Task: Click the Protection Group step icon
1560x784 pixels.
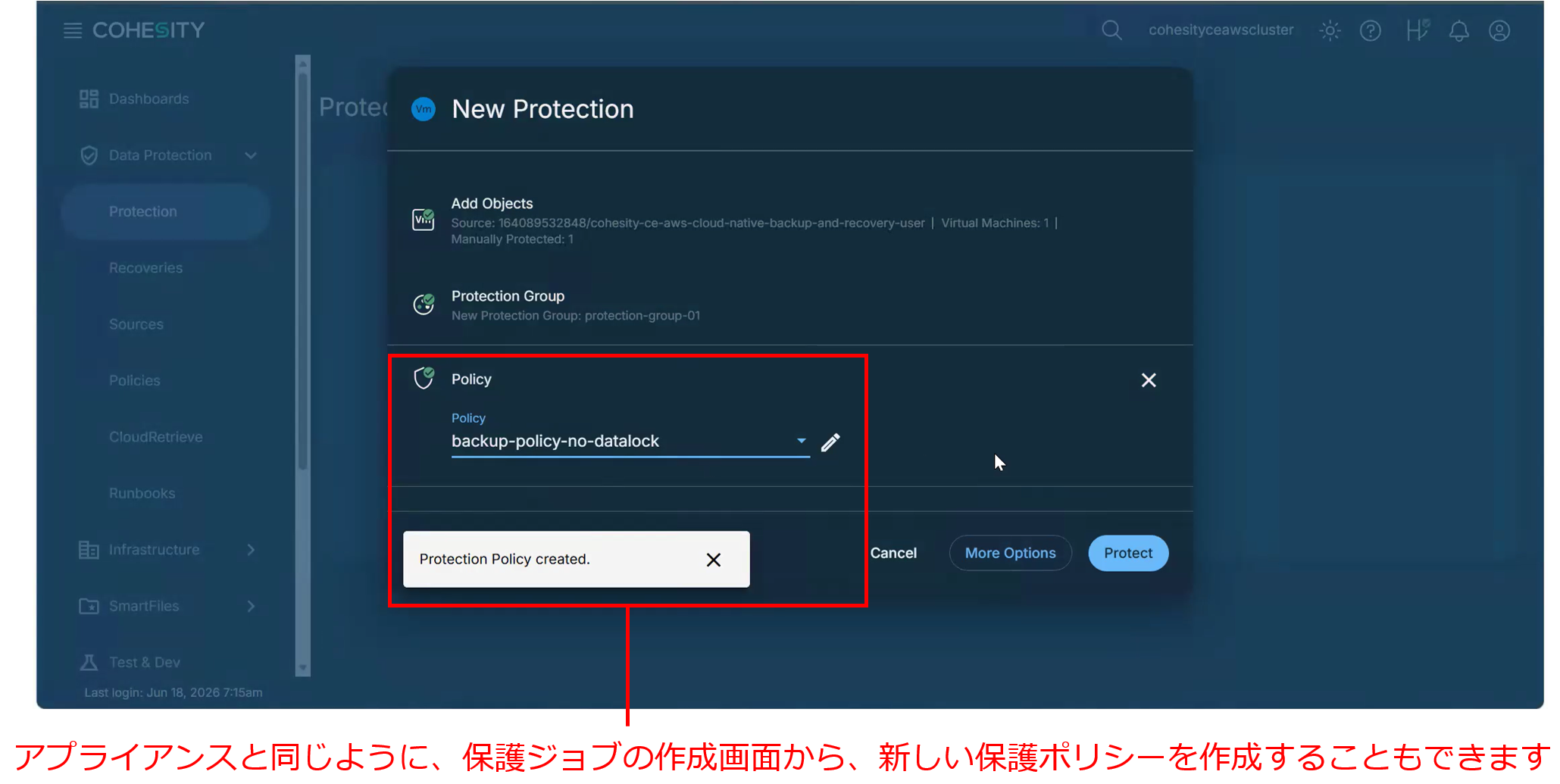Action: [x=423, y=305]
